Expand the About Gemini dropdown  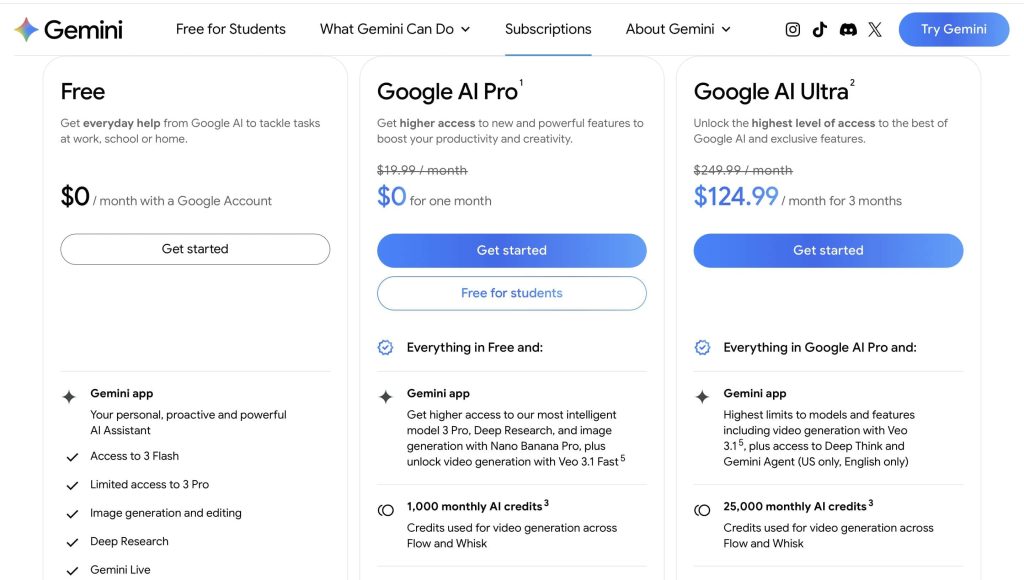coord(678,29)
